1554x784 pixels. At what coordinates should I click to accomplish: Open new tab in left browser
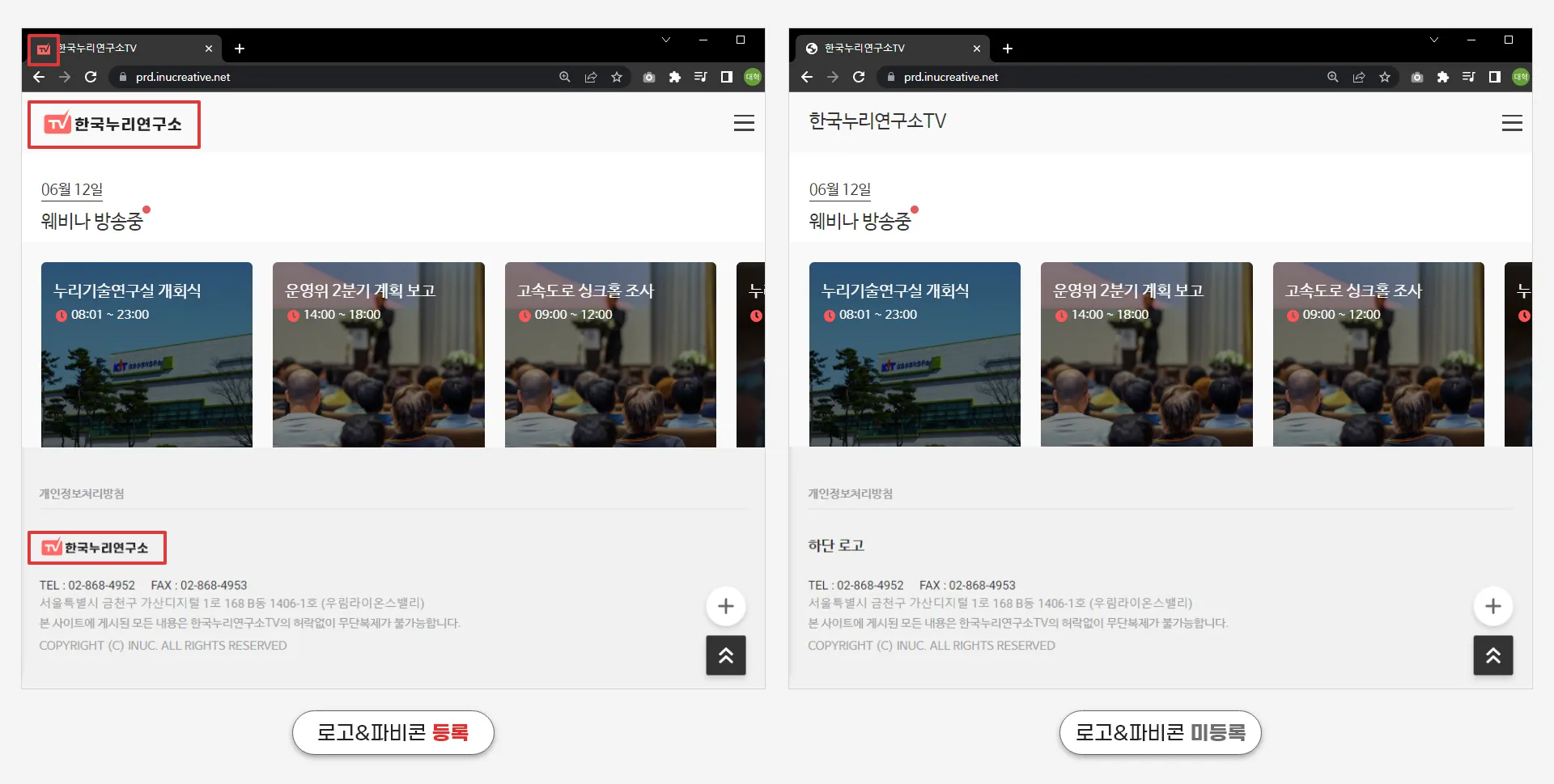point(240,49)
